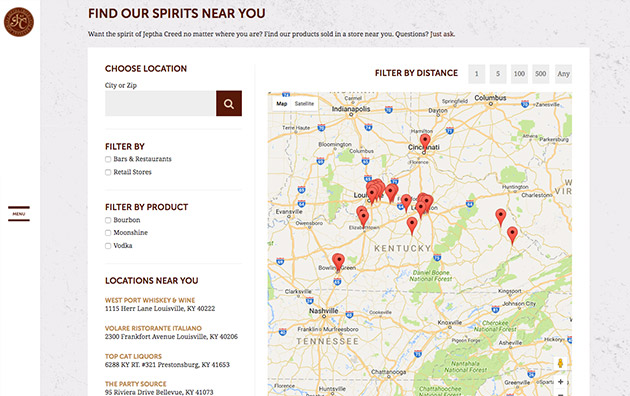Open Top Cat Liquors location link

(133, 356)
